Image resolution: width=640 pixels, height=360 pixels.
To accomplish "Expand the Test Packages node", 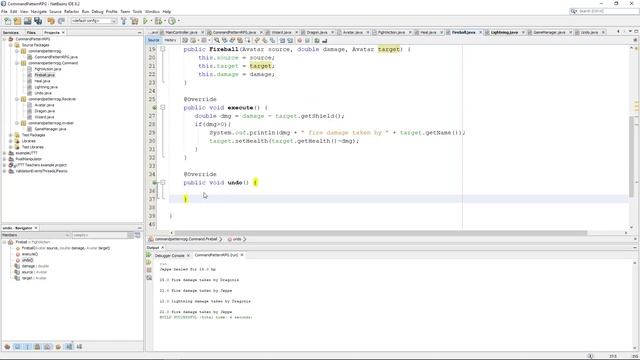I will [11, 135].
